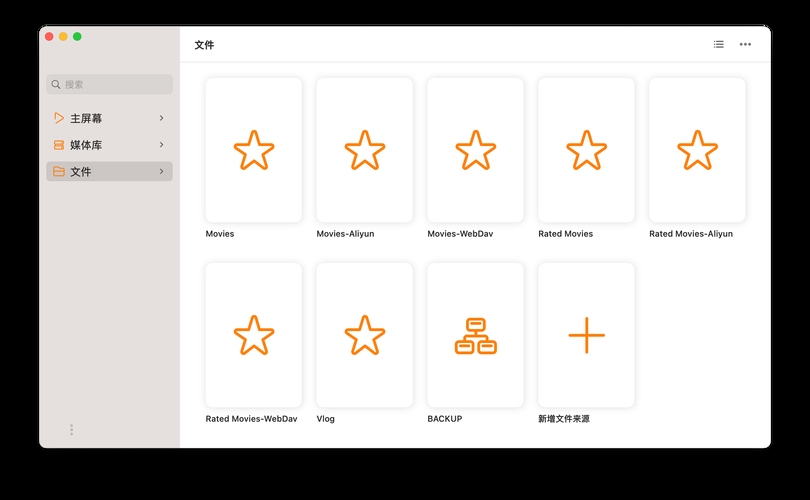
Task: Expand the 文件 chevron
Action: click(161, 171)
